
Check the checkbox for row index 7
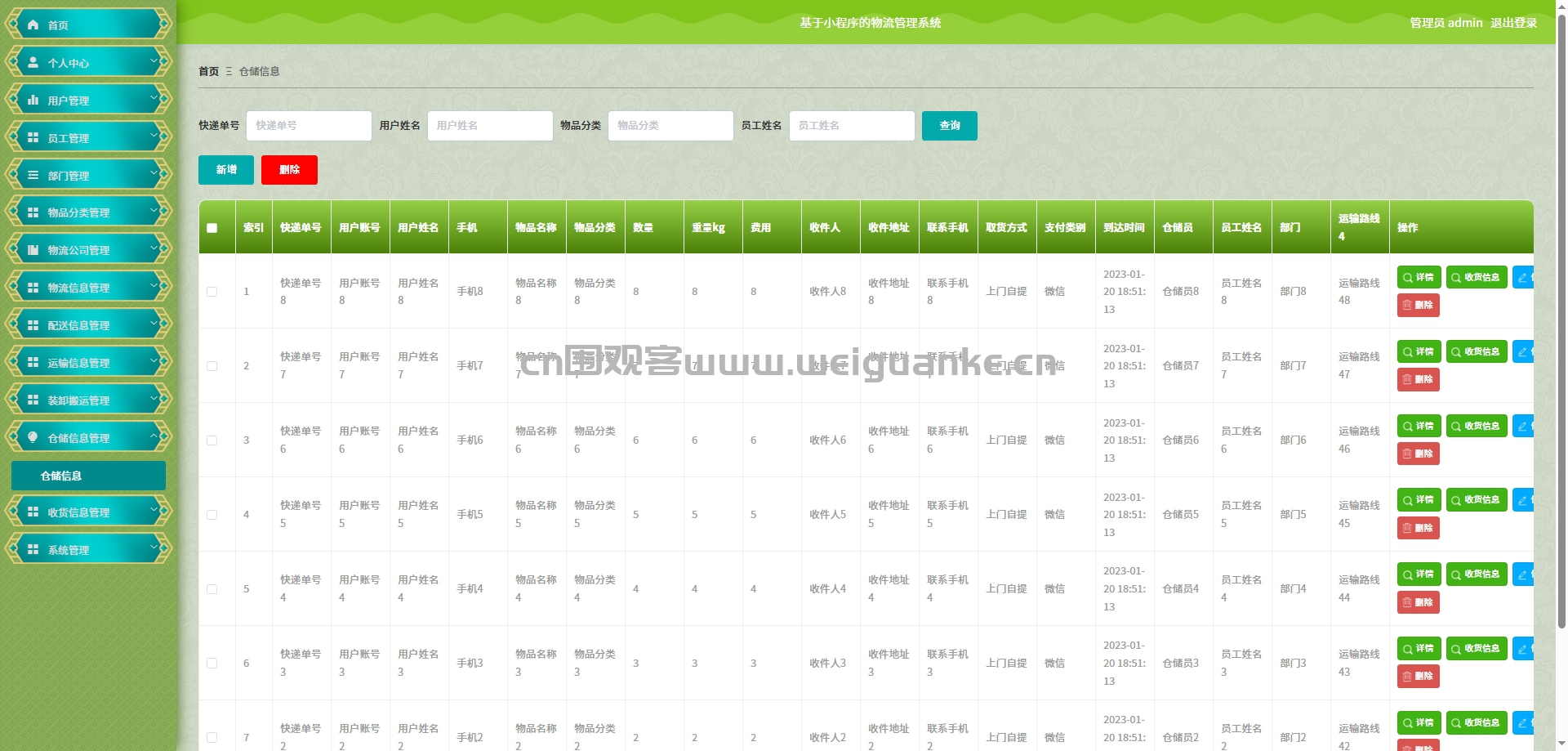tap(212, 737)
